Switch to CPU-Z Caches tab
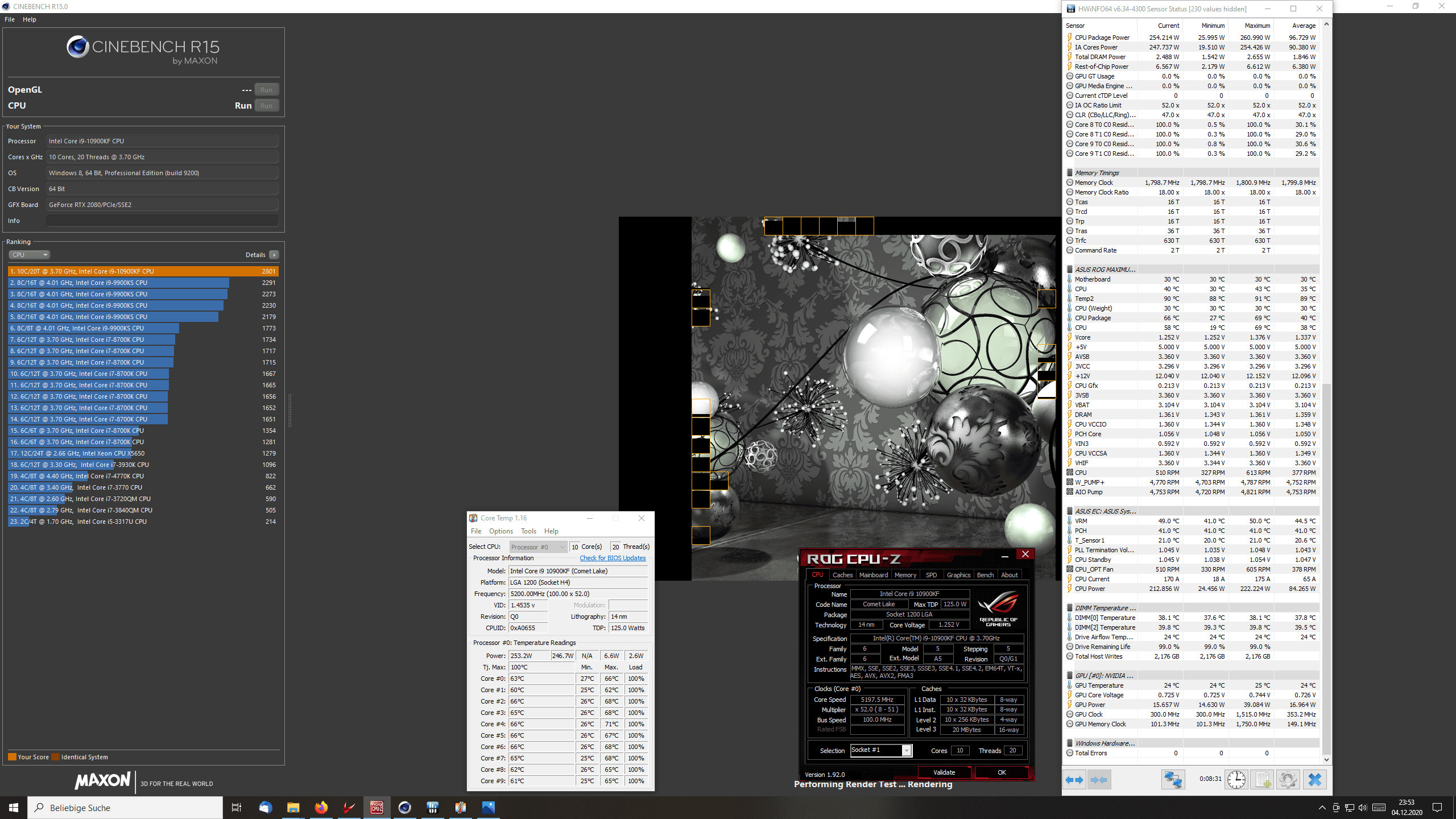Screen dimensions: 1456x819 [x=842, y=575]
